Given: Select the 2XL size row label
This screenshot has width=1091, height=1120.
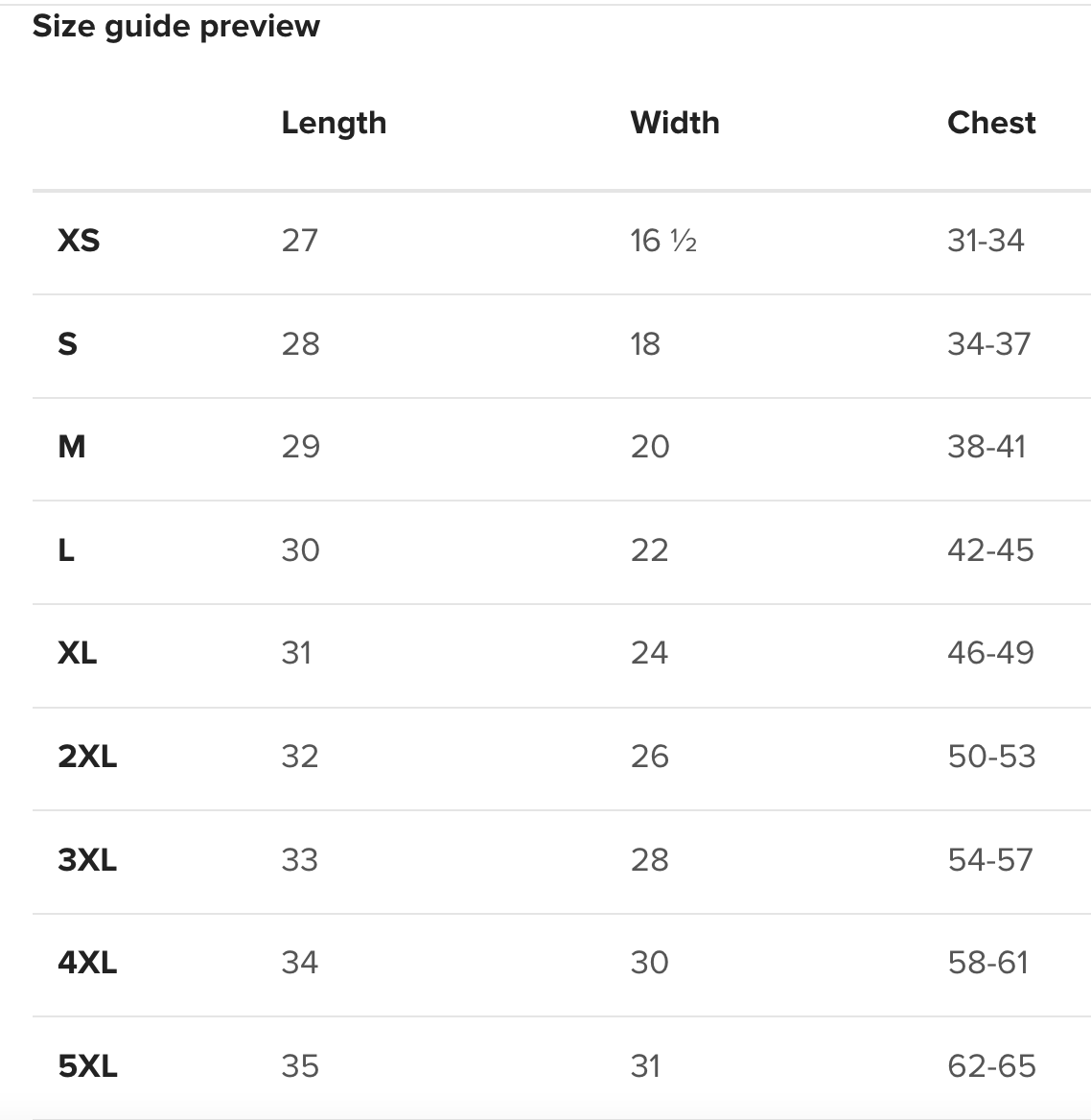Looking at the screenshot, I should point(87,757).
